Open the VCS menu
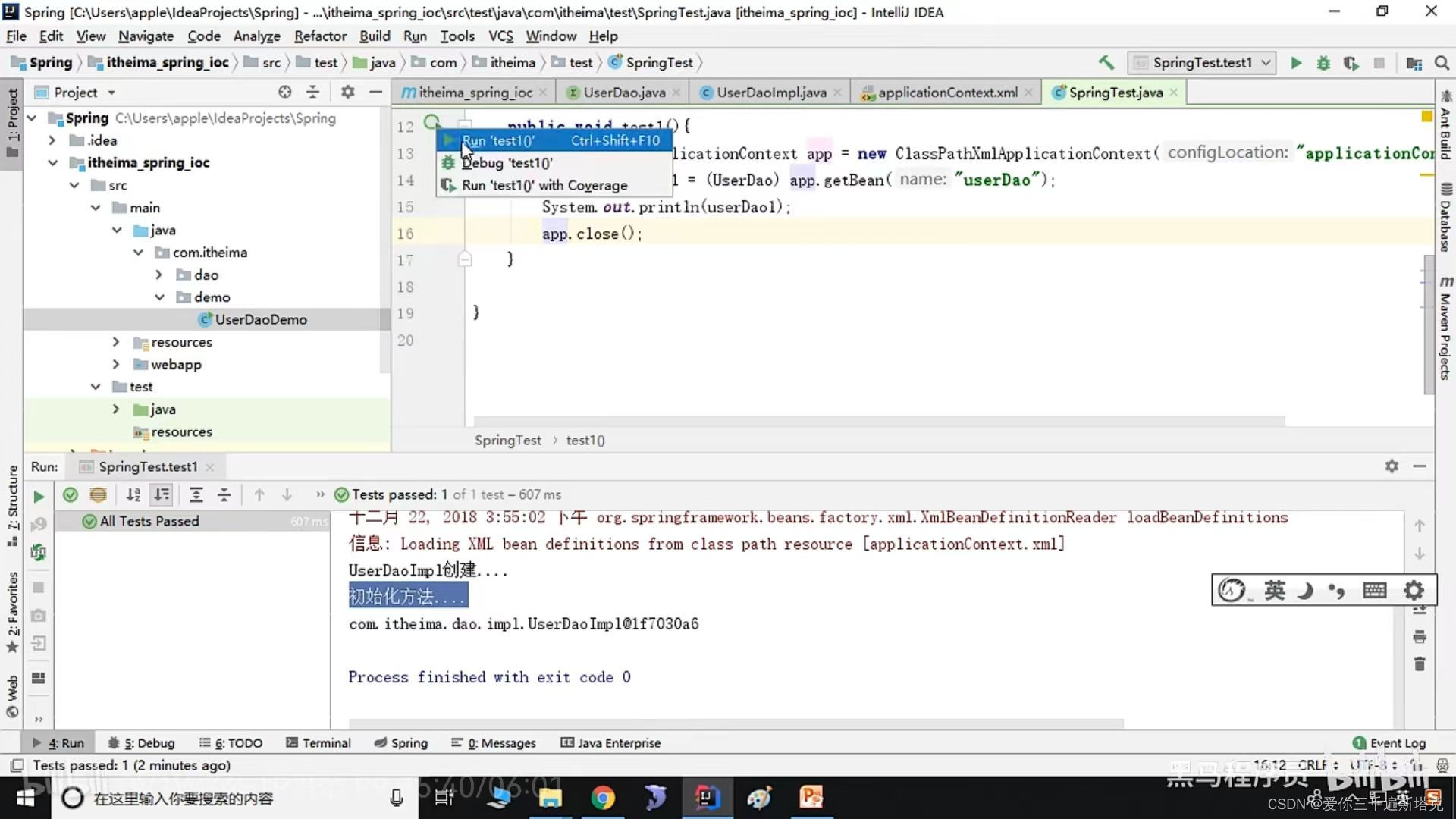The height and width of the screenshot is (819, 1456). 500,36
